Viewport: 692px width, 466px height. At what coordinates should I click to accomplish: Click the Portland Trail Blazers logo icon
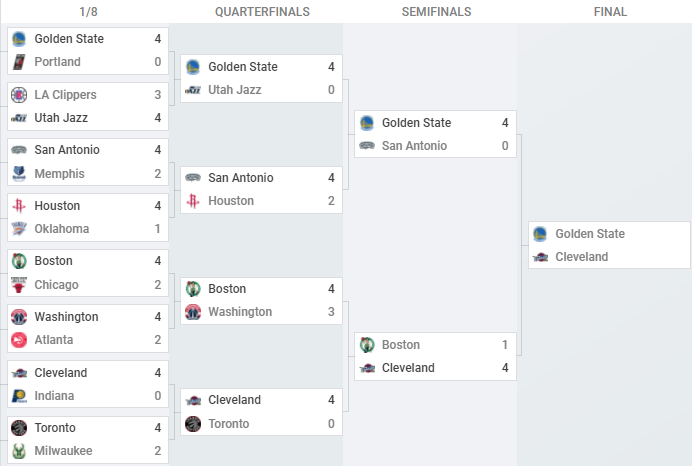coord(19,62)
